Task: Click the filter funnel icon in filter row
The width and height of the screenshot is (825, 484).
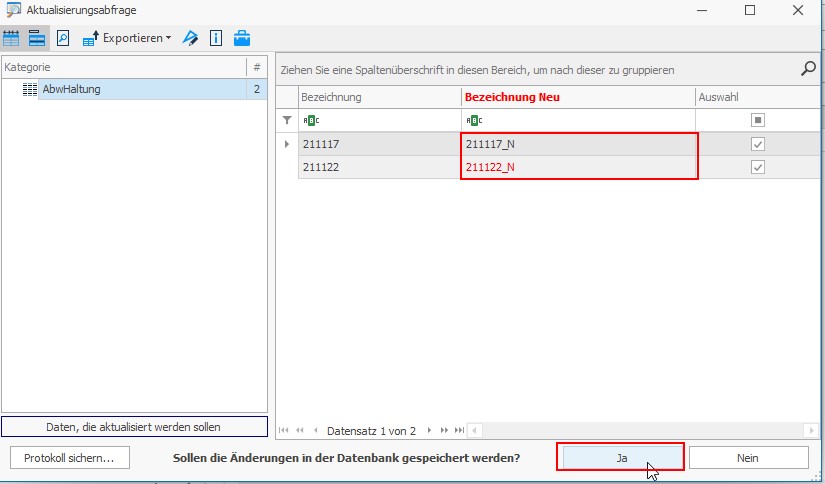Action: point(287,120)
